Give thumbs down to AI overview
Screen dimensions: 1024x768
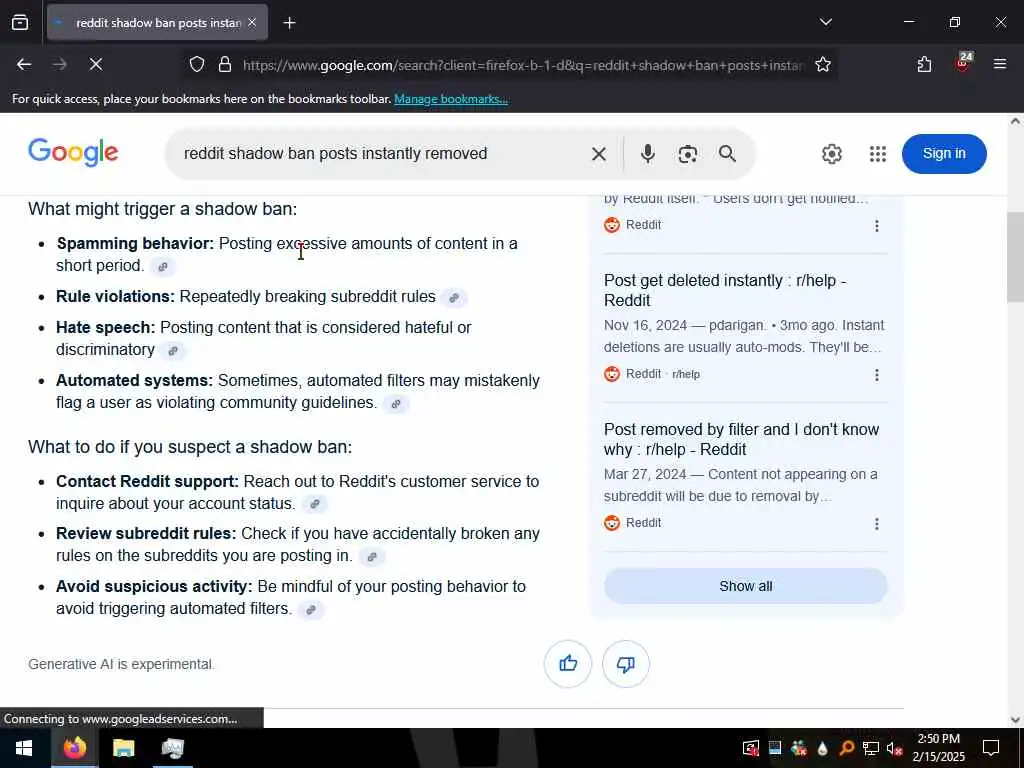click(x=625, y=664)
